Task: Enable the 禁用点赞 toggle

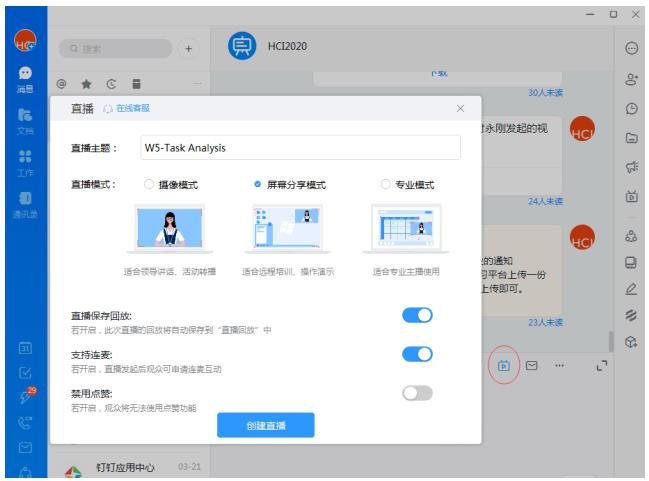Action: [416, 393]
